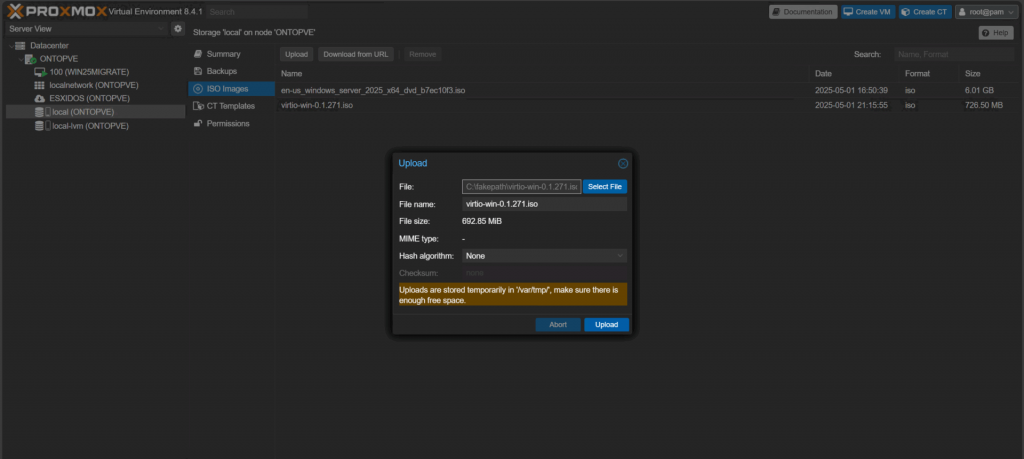Image resolution: width=1024 pixels, height=459 pixels.
Task: Click the Create VM monitor icon
Action: point(848,12)
